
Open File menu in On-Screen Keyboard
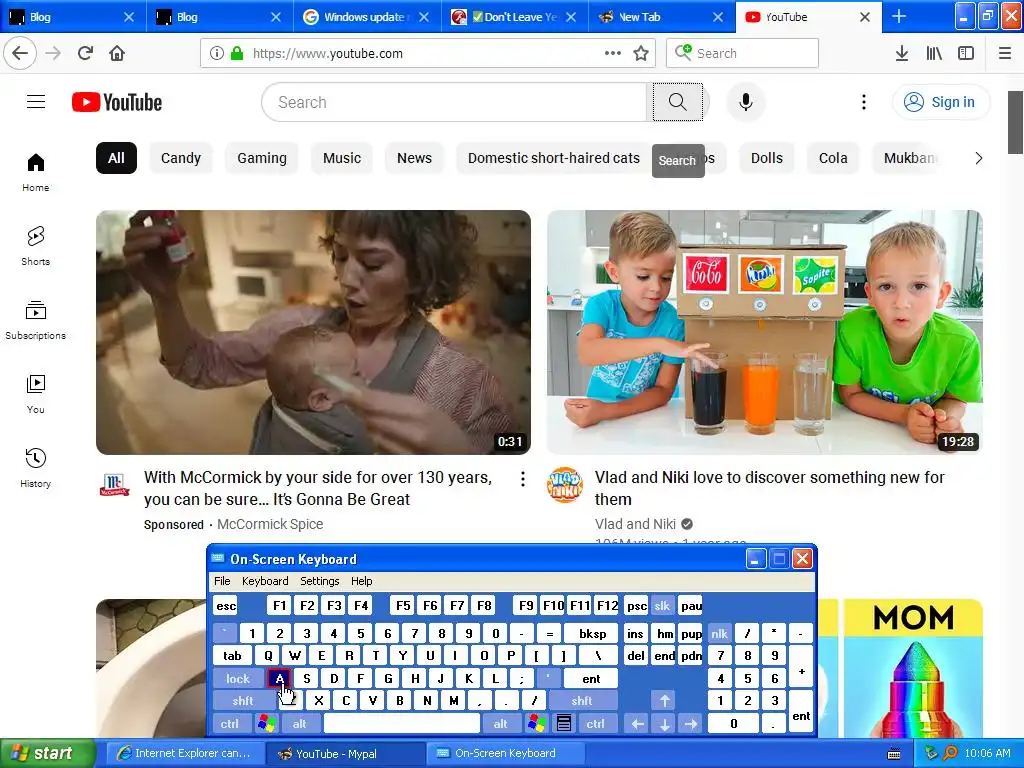[x=222, y=581]
